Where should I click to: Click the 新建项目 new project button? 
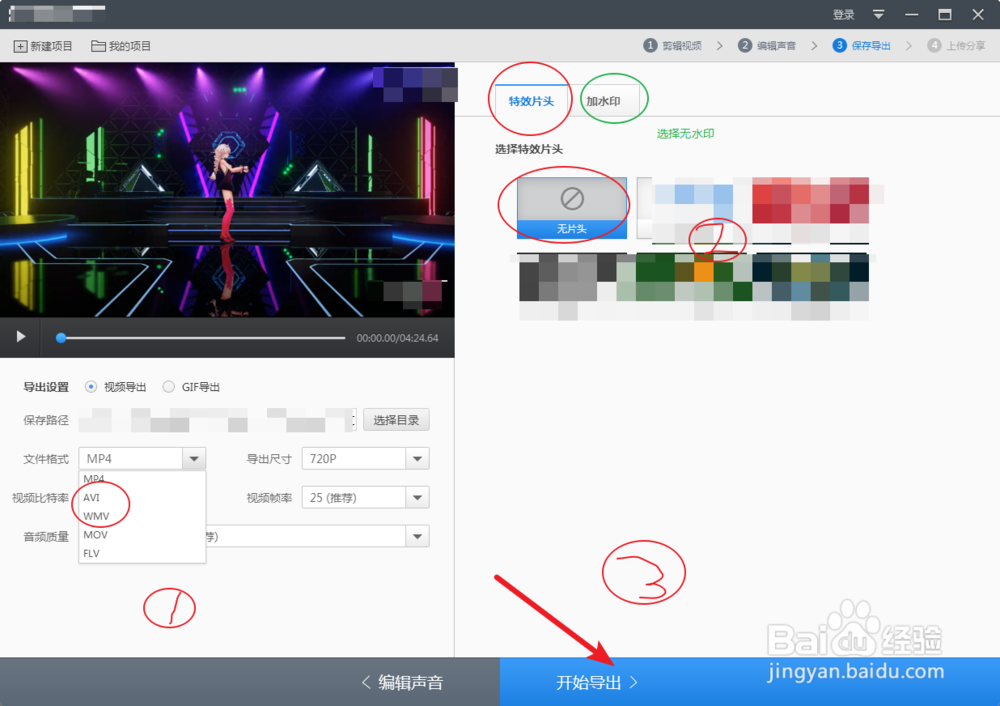click(43, 46)
